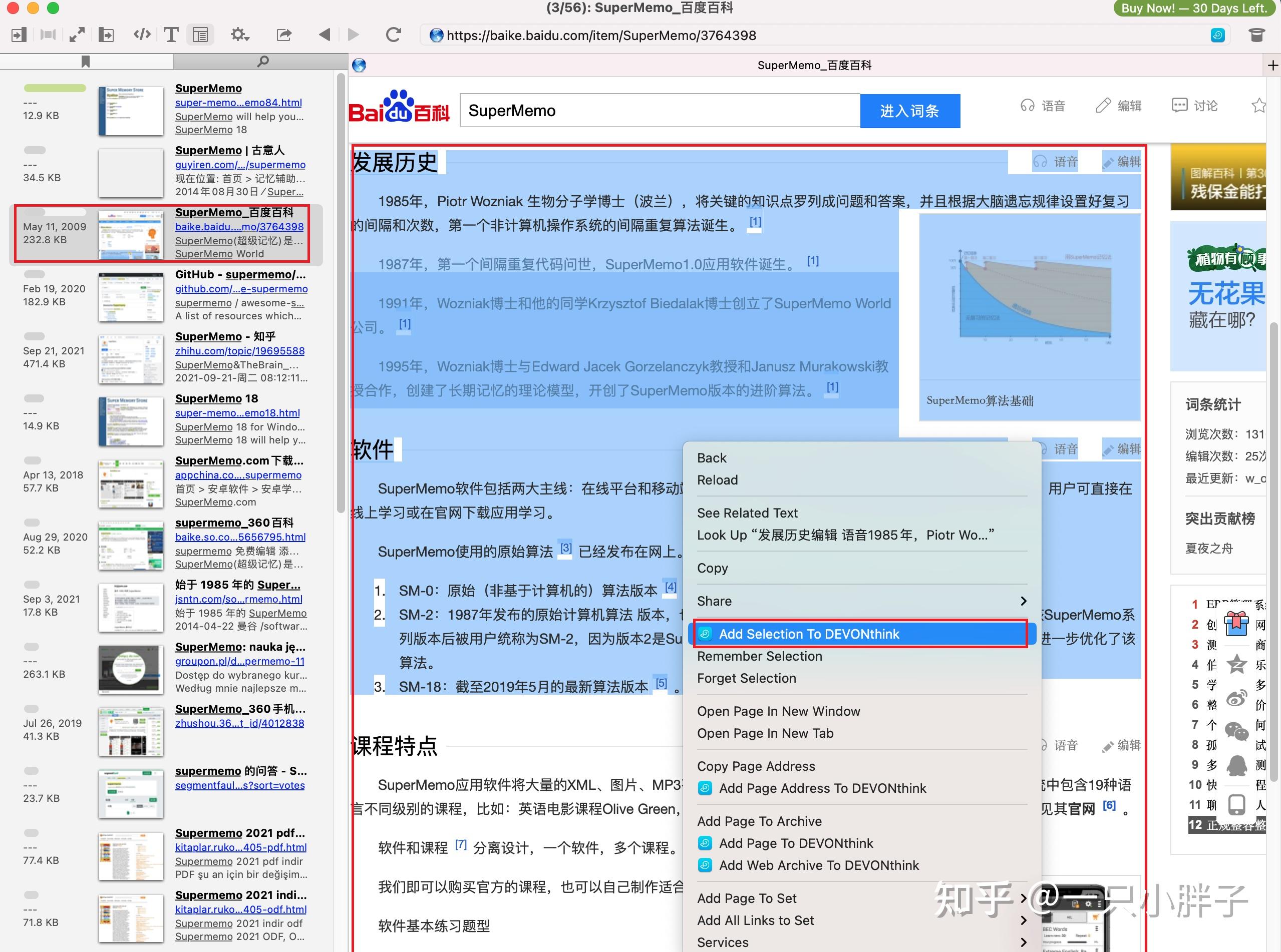1281x952 pixels.
Task: Select the text size T icon
Action: click(171, 35)
